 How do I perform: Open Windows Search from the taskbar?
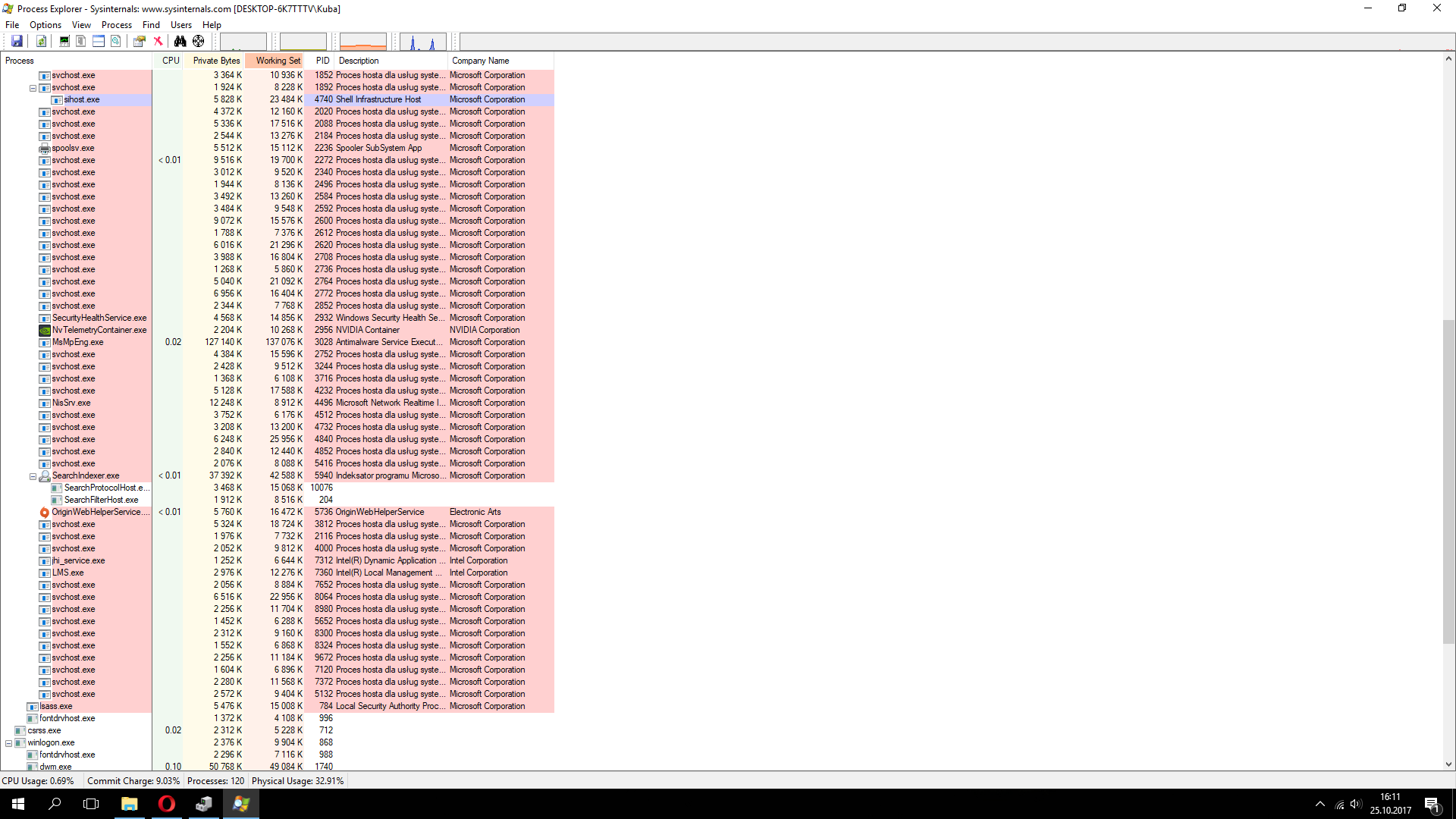coord(55,804)
